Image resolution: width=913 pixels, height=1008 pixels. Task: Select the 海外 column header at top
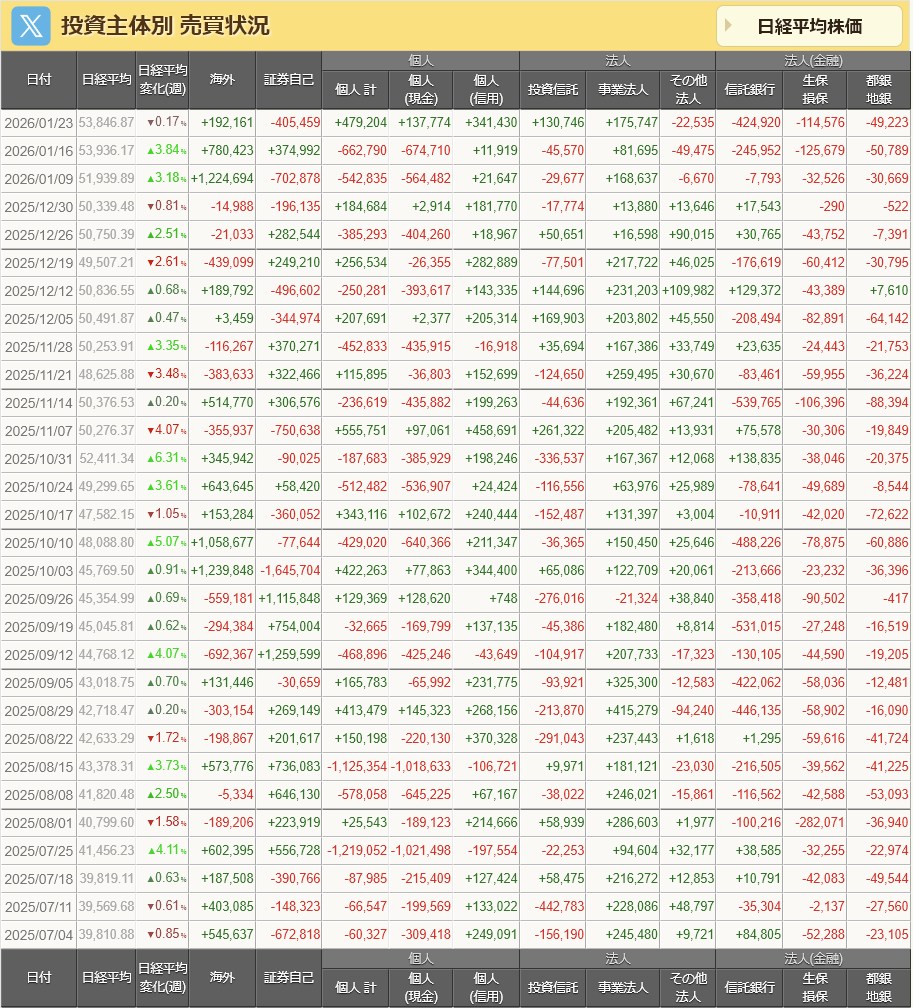(222, 80)
